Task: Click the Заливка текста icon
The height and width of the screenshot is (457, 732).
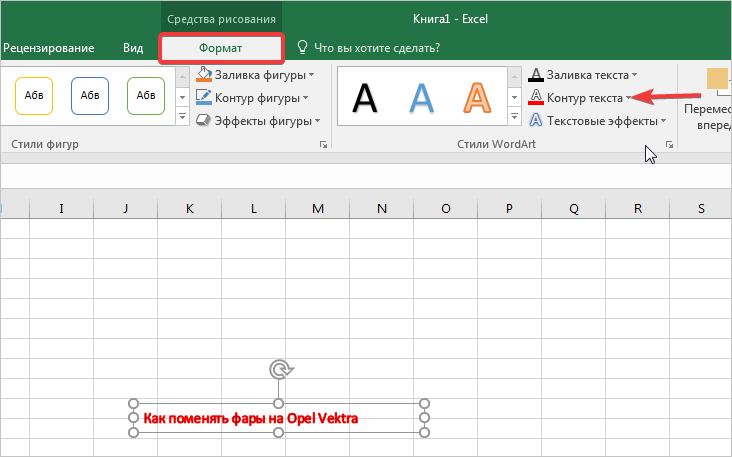Action: click(536, 75)
